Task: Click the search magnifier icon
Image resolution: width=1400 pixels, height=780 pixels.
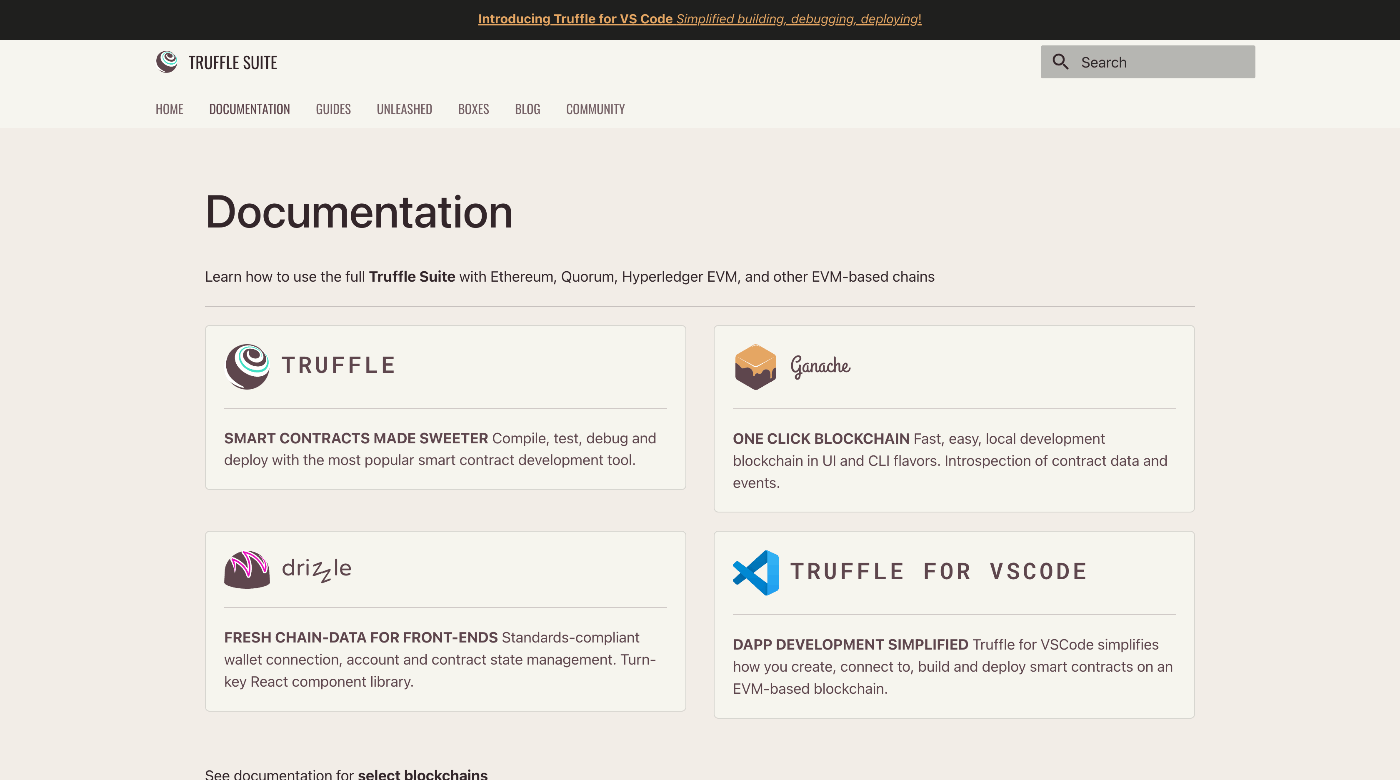Action: pyautogui.click(x=1061, y=62)
